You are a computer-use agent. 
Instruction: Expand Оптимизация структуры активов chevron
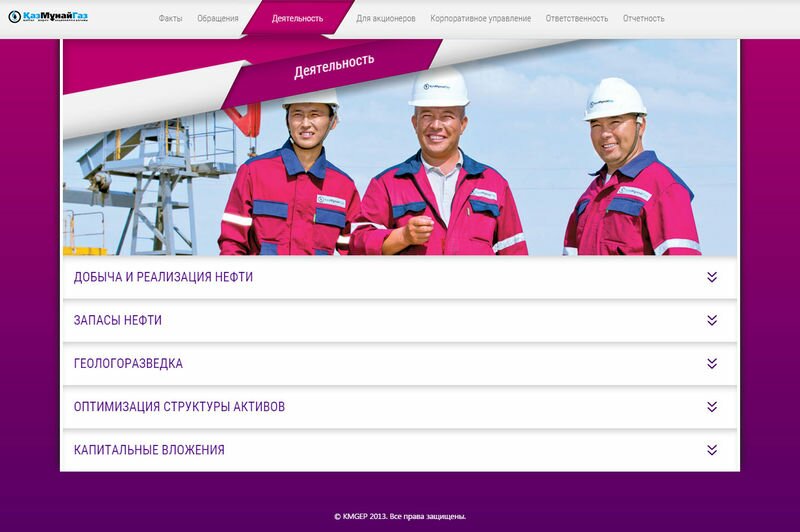click(x=712, y=407)
